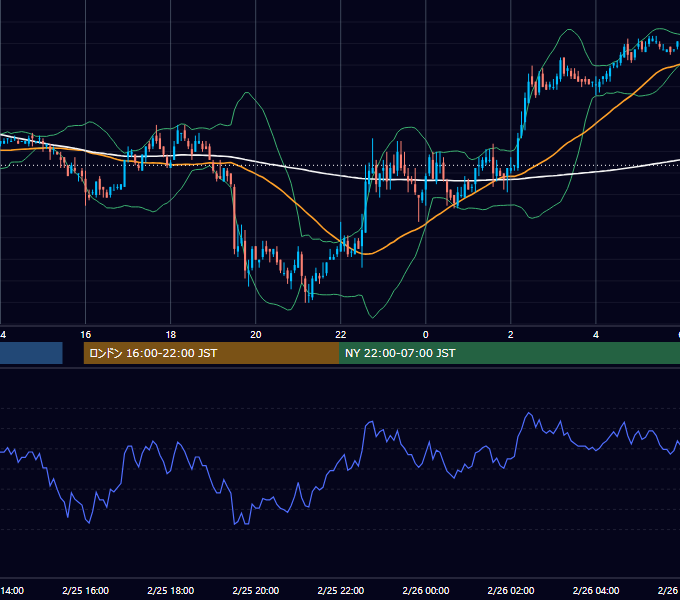This screenshot has height=600, width=680.
Task: Click the "20" hour label on price chart axis
Action: click(256, 335)
